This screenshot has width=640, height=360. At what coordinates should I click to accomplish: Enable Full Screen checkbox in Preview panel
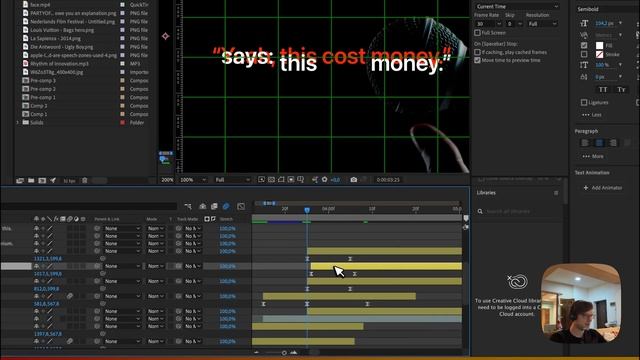tap(477, 33)
